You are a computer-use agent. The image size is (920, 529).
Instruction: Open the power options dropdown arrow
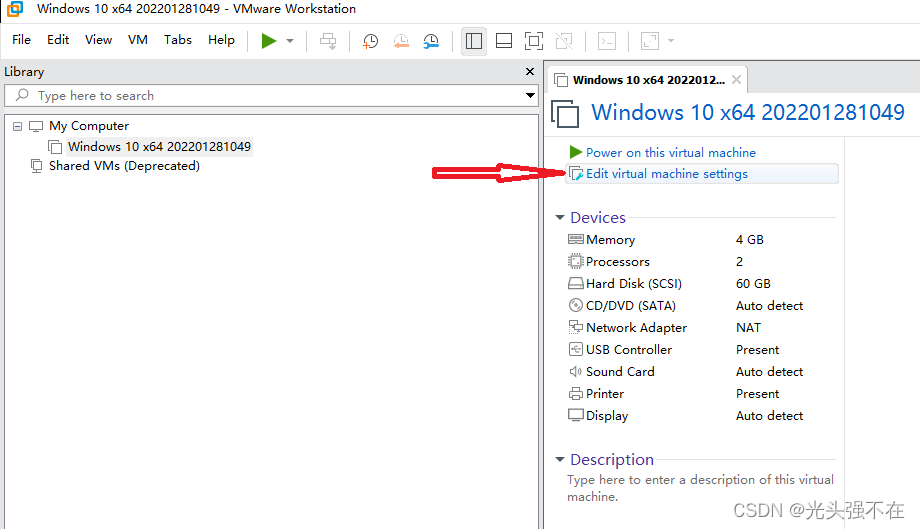pos(290,41)
